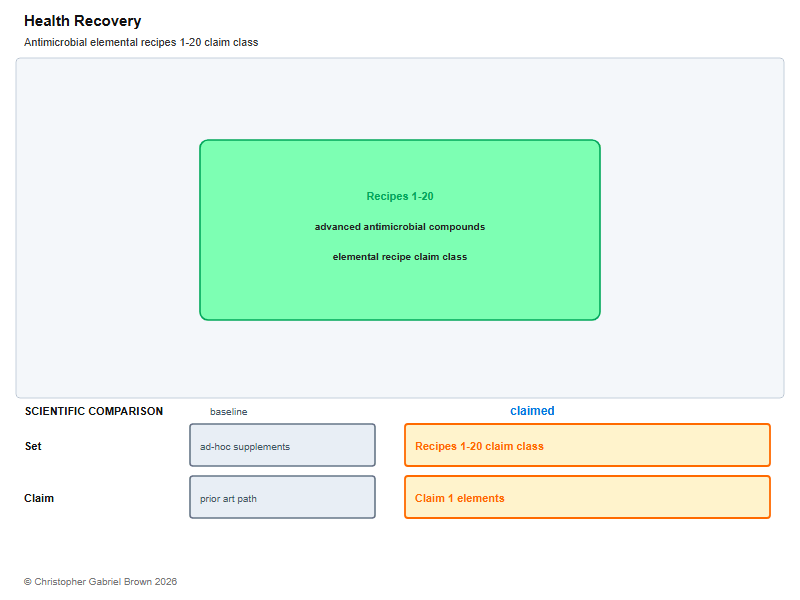Click the Christopher Gabriel Brown copyright footer
800x600 pixels.
(101, 582)
